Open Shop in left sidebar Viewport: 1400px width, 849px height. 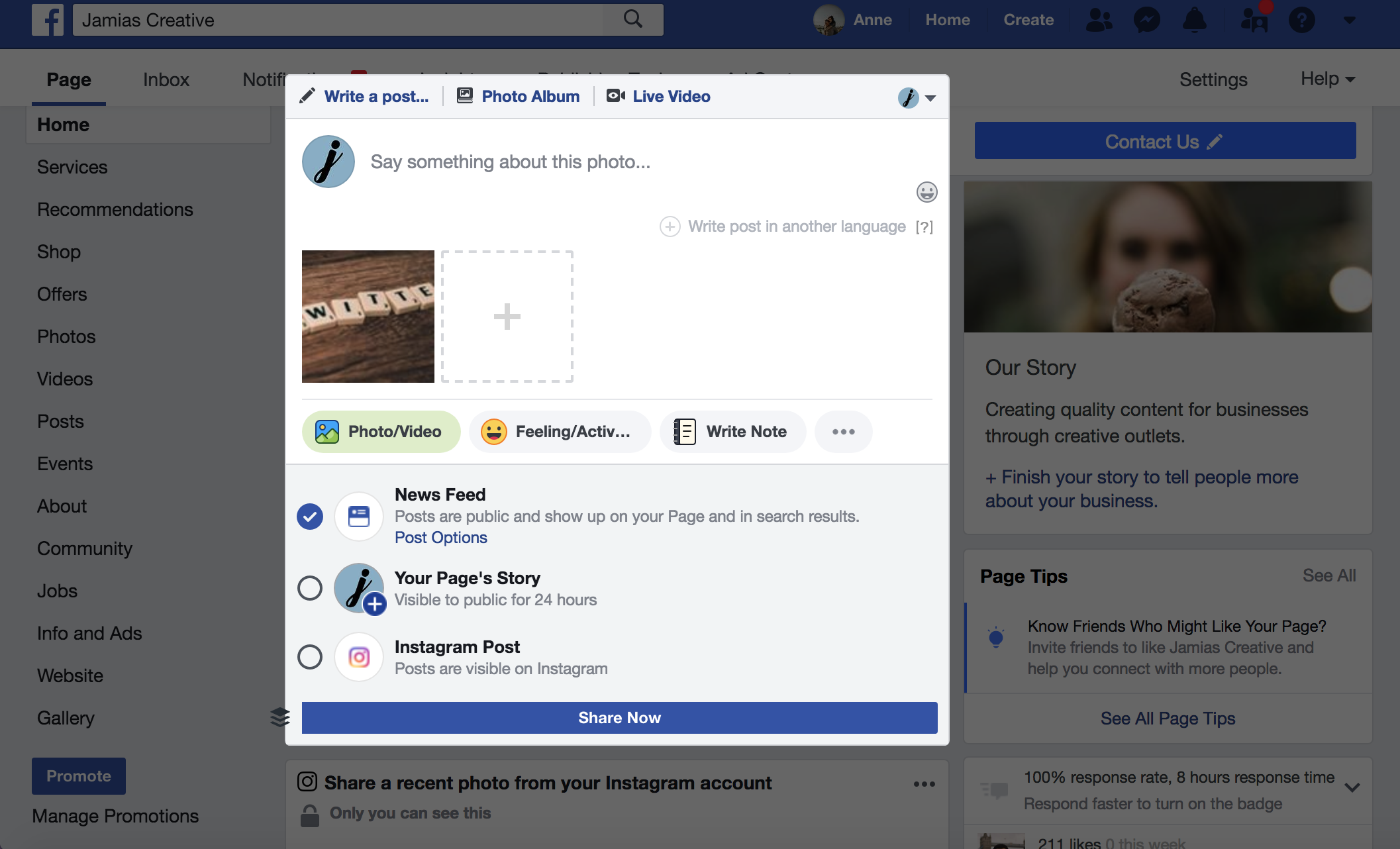tap(59, 252)
